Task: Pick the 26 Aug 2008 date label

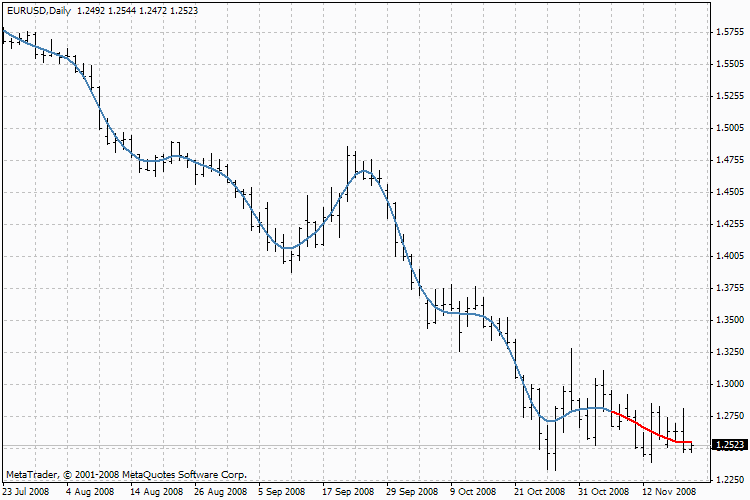Action: pyautogui.click(x=218, y=491)
